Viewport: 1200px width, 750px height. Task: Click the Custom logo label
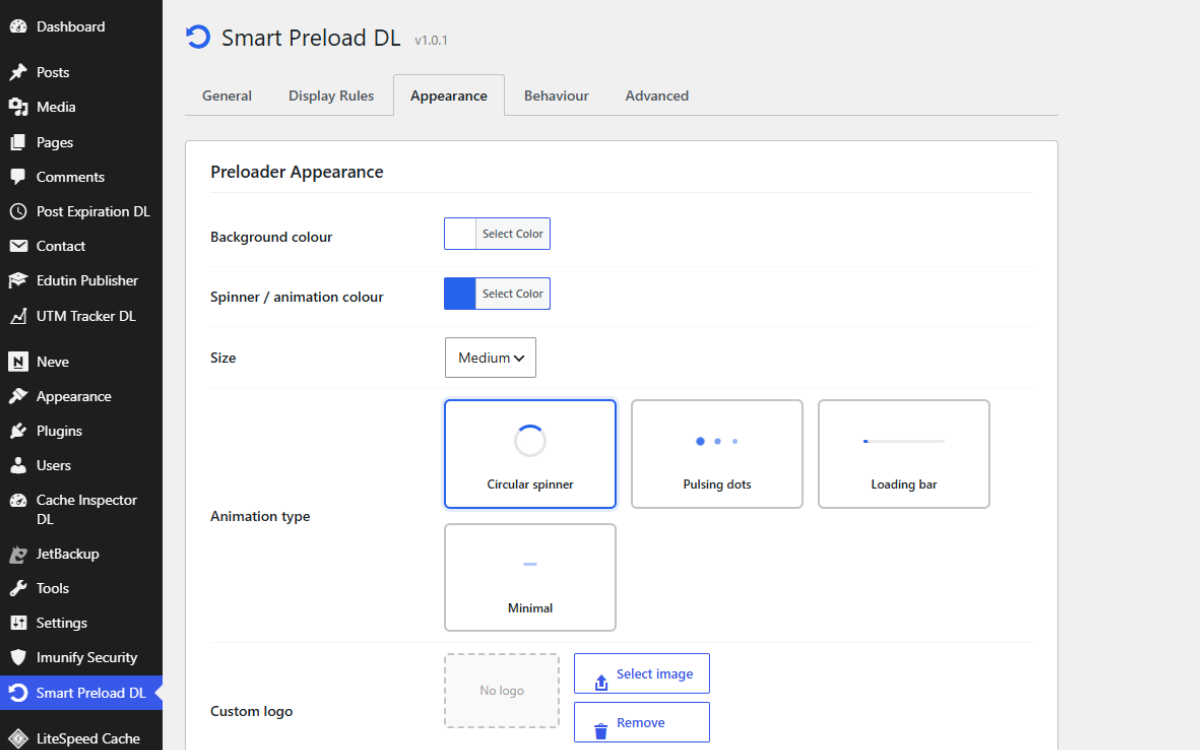[x=251, y=711]
